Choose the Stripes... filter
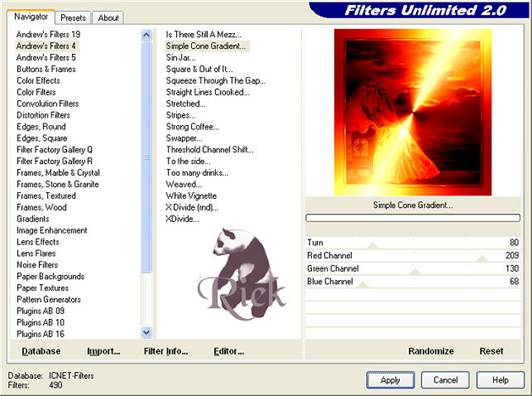This screenshot has height=396, width=532. (x=180, y=115)
